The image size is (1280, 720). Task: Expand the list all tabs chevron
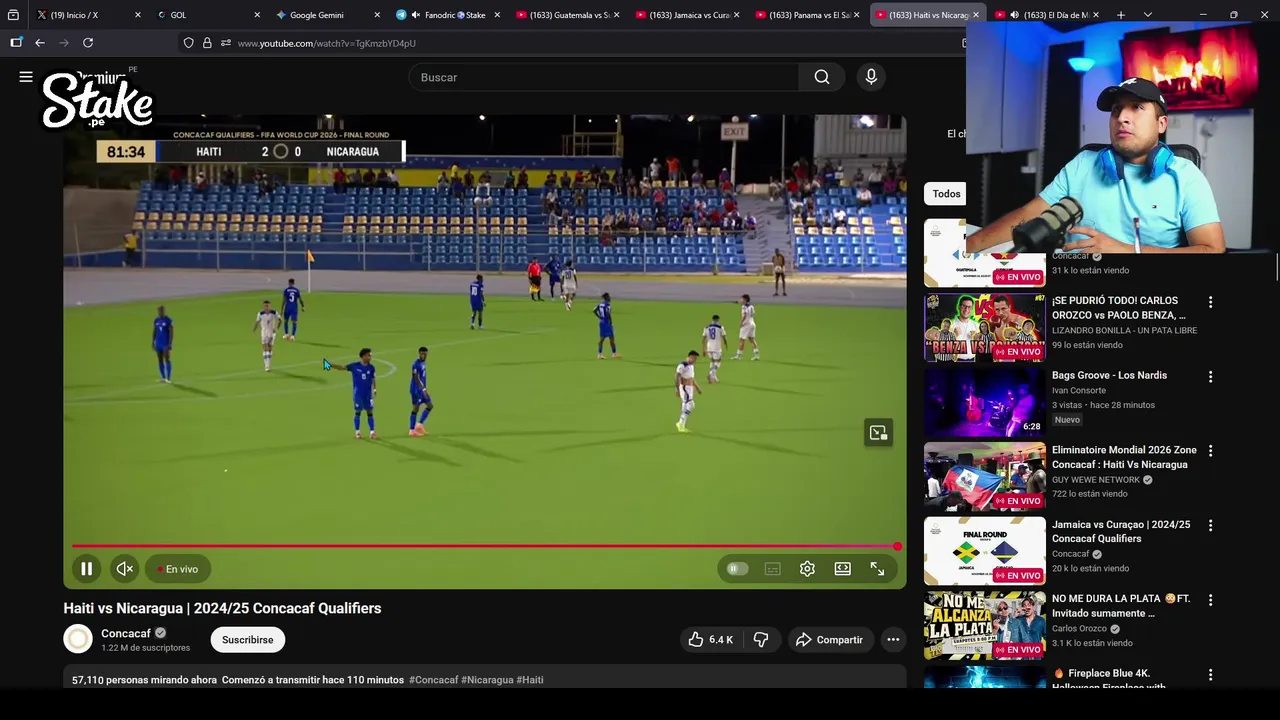coord(1148,15)
